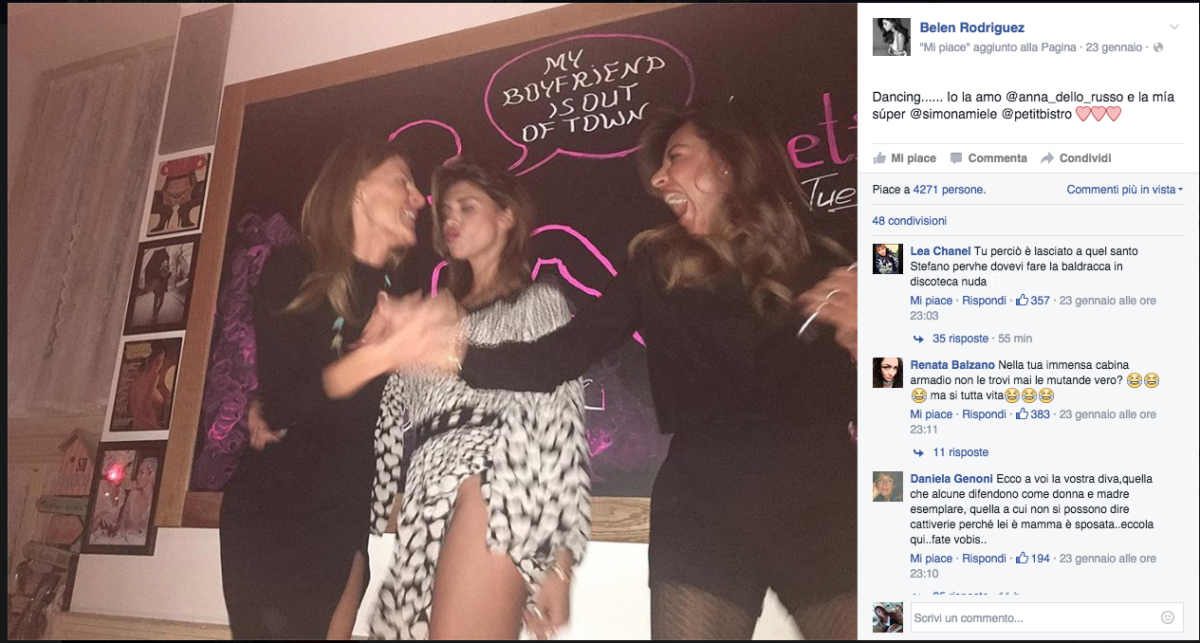
Task: Click the Condividi share arrow icon
Action: point(1047,158)
